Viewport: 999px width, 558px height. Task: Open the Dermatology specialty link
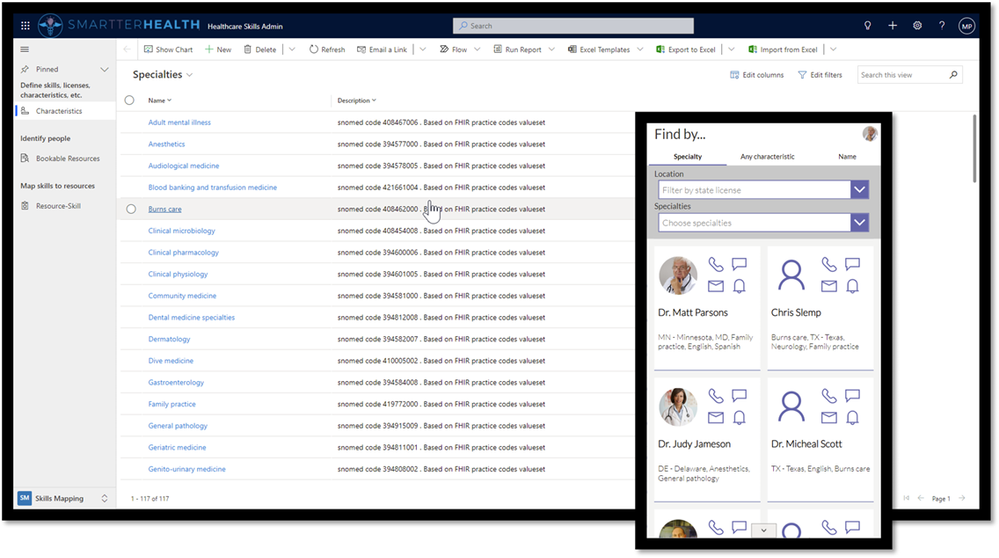(x=169, y=339)
